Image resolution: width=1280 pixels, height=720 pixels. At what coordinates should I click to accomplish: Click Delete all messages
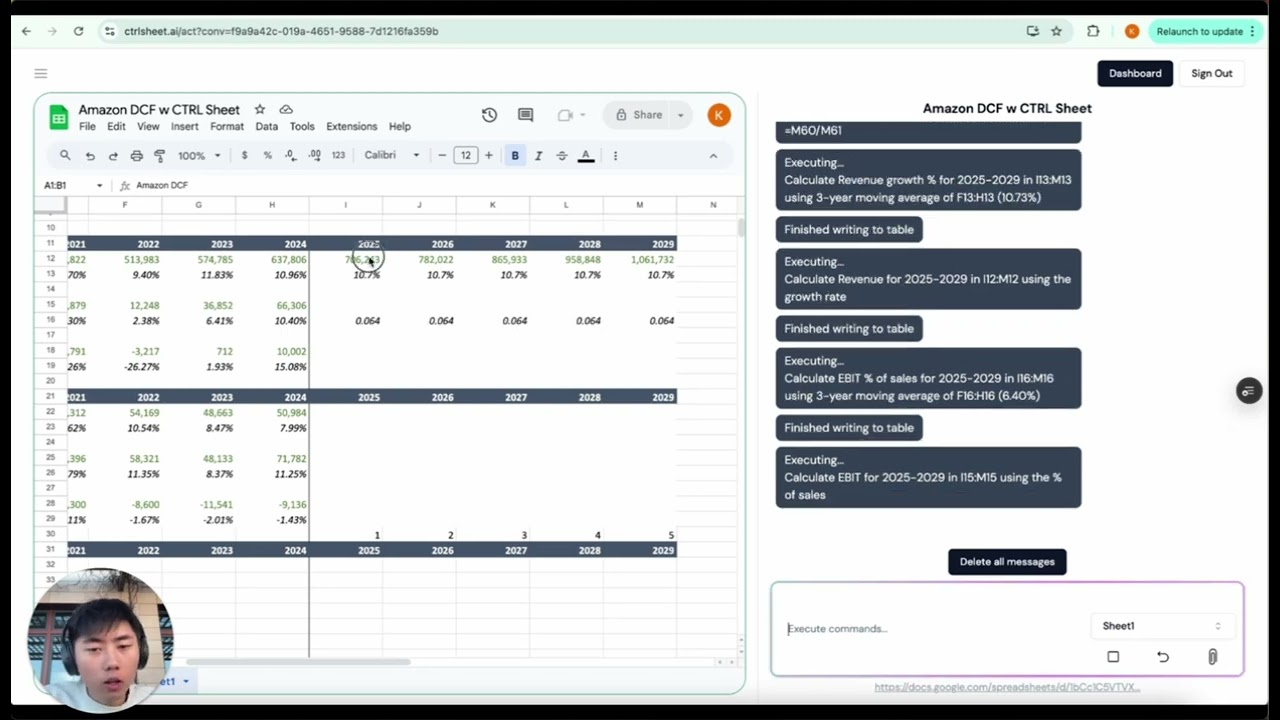pos(1007,562)
